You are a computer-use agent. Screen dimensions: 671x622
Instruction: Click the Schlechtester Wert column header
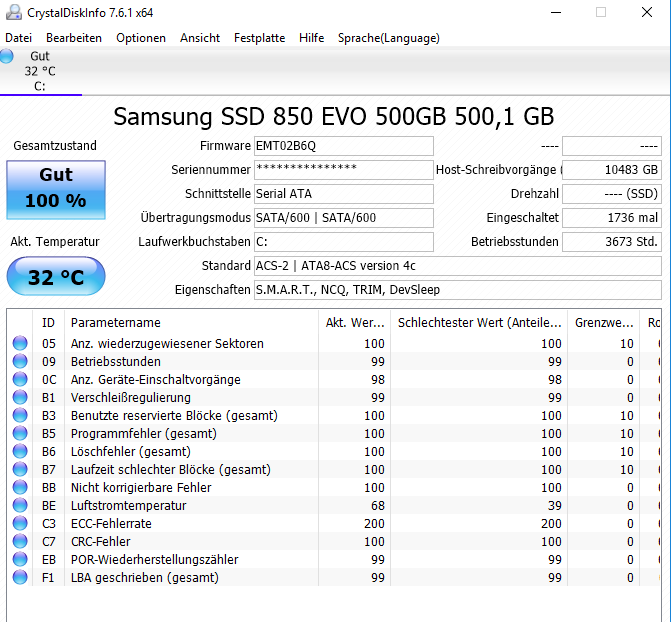[x=479, y=322]
